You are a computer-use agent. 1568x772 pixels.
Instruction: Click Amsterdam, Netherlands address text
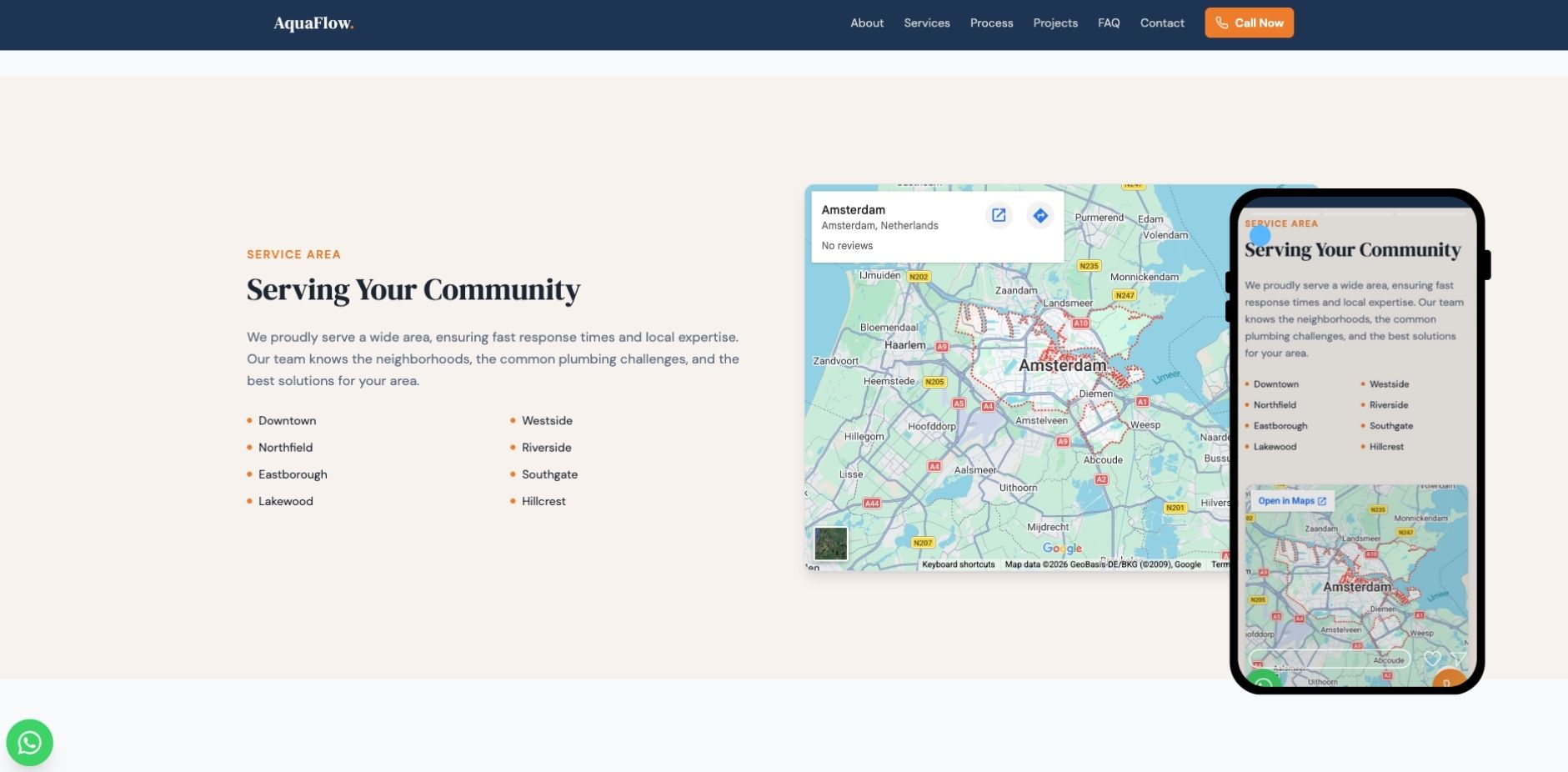tap(880, 226)
